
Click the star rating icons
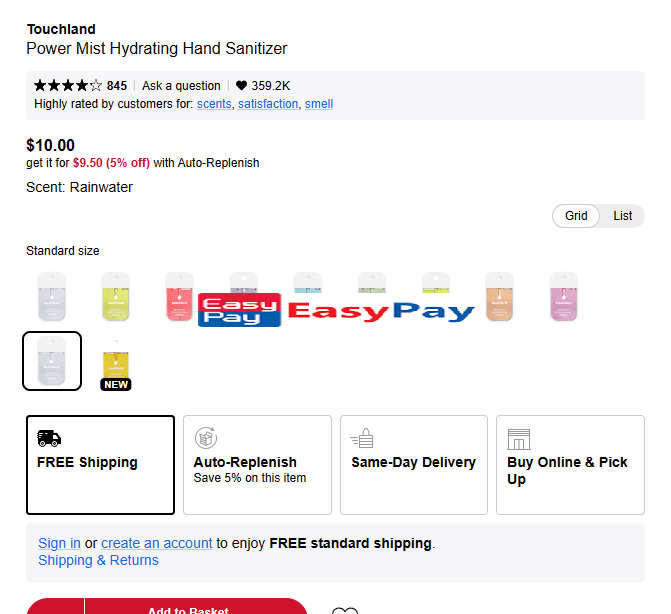68,86
